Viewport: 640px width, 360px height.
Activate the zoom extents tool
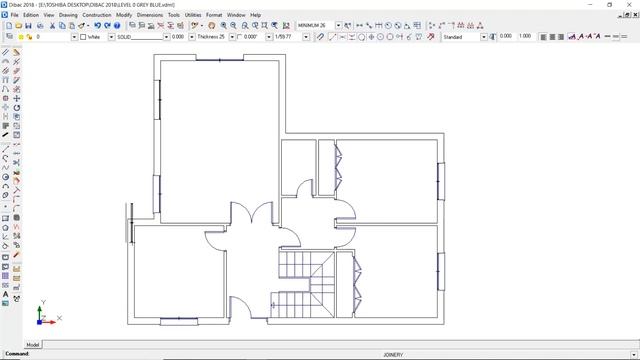coord(264,25)
